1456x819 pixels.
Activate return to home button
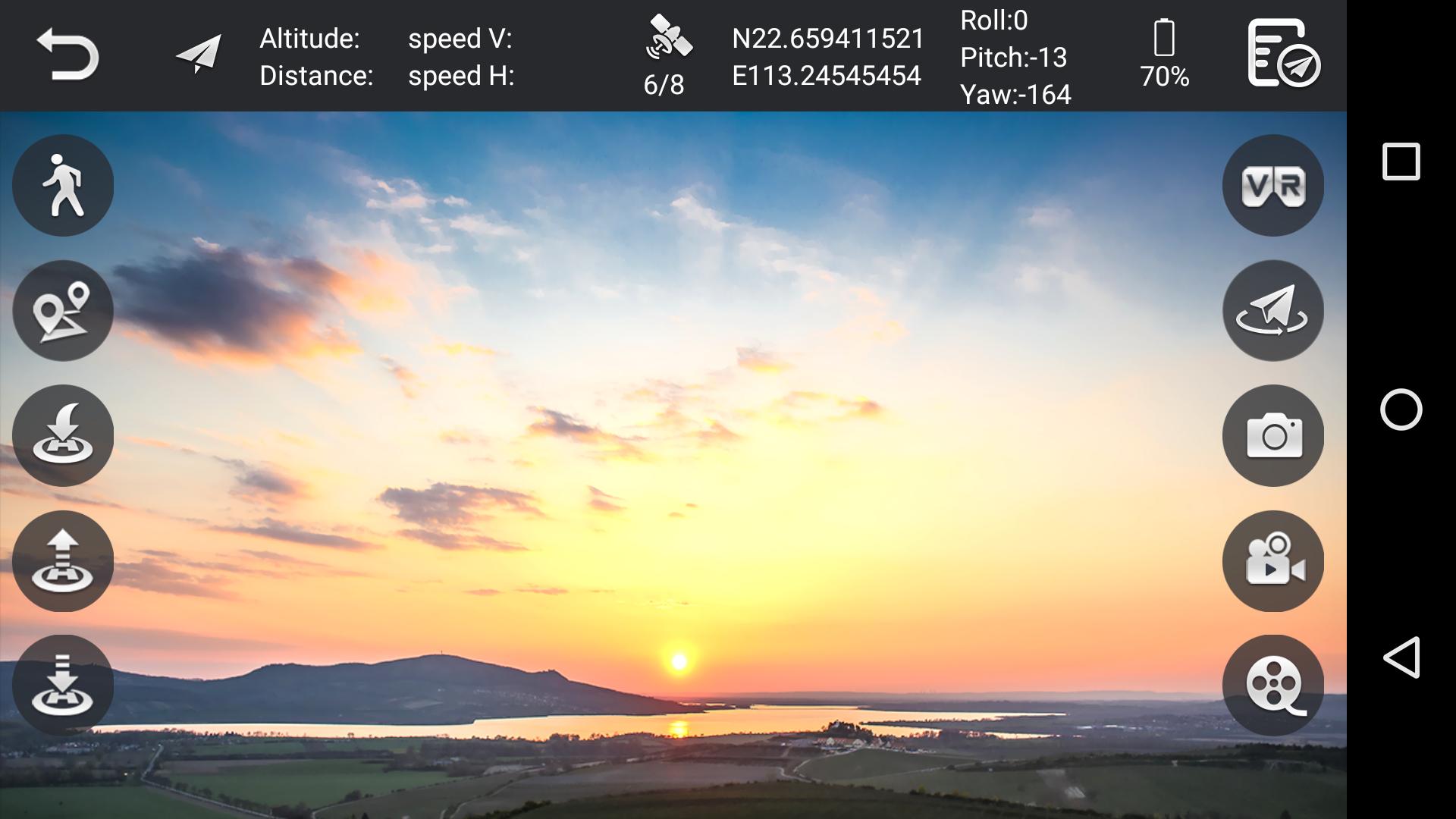tap(63, 435)
